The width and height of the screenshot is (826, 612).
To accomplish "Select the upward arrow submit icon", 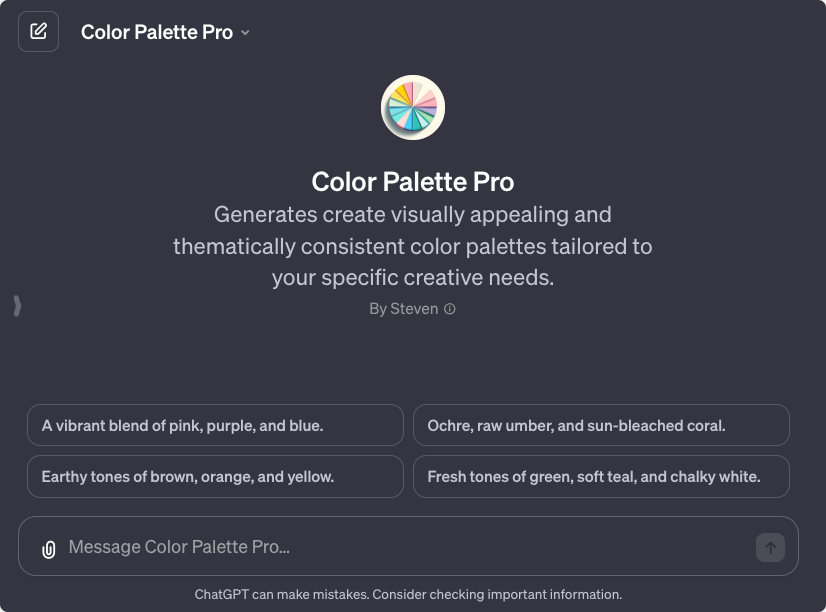I will coord(768,547).
